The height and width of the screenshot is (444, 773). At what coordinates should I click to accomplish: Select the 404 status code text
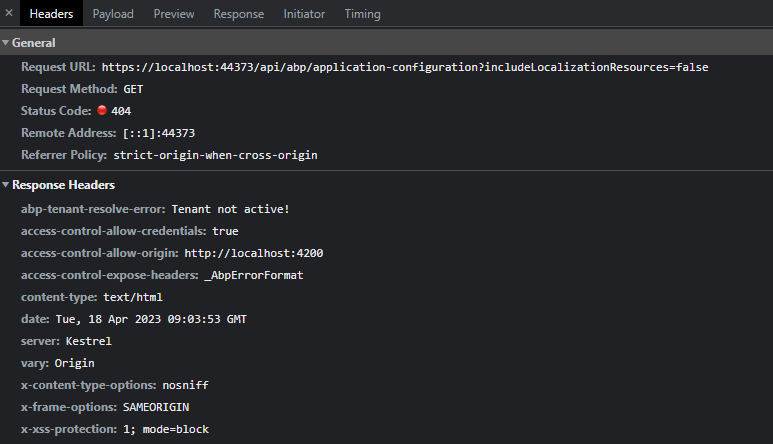121,111
